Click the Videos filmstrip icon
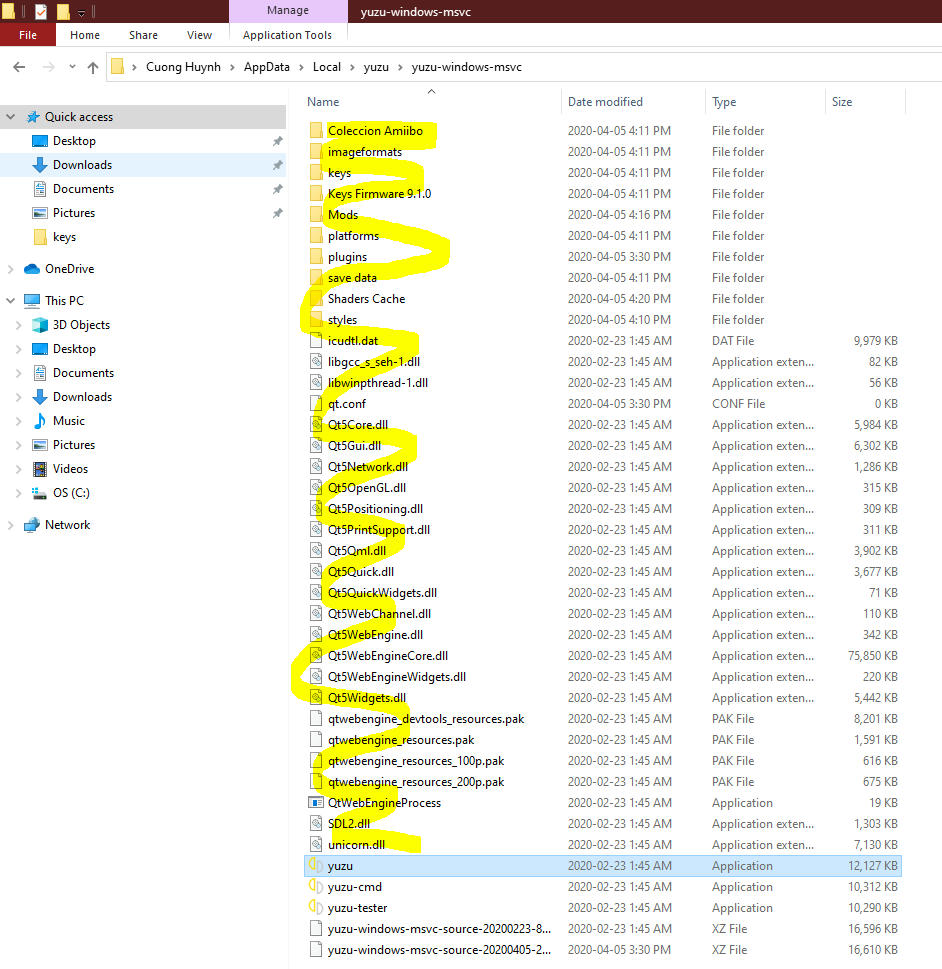Image resolution: width=942 pixels, height=969 pixels. pyautogui.click(x=40, y=469)
